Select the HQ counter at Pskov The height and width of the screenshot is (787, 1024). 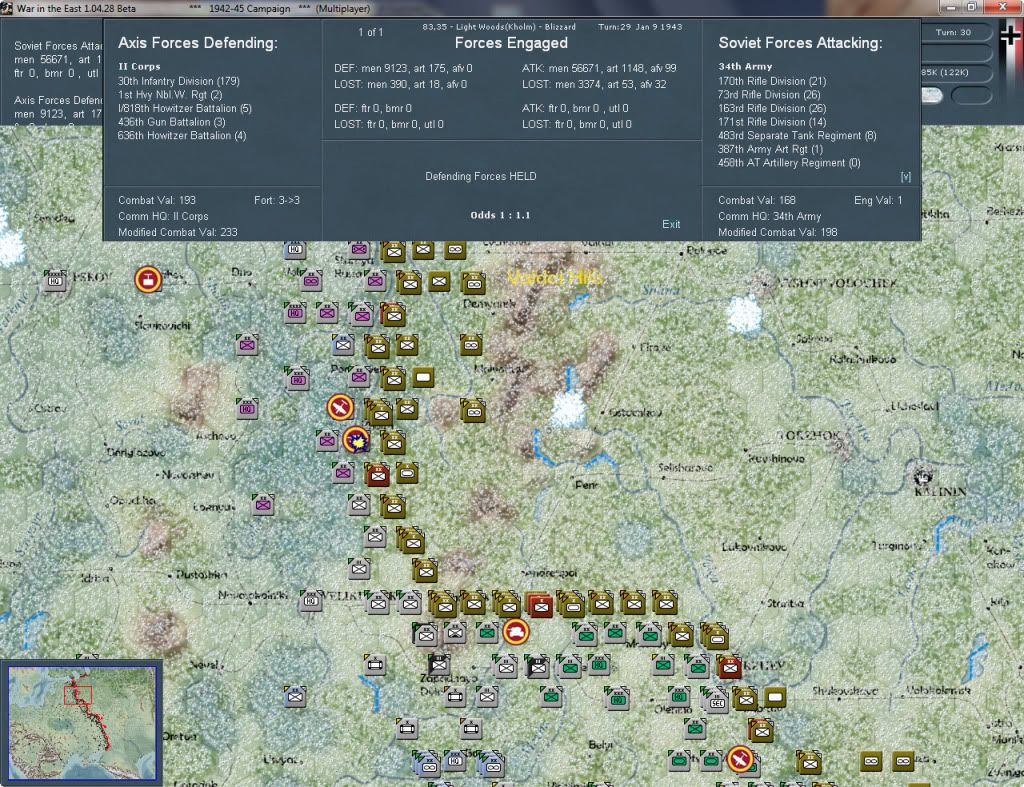(55, 280)
